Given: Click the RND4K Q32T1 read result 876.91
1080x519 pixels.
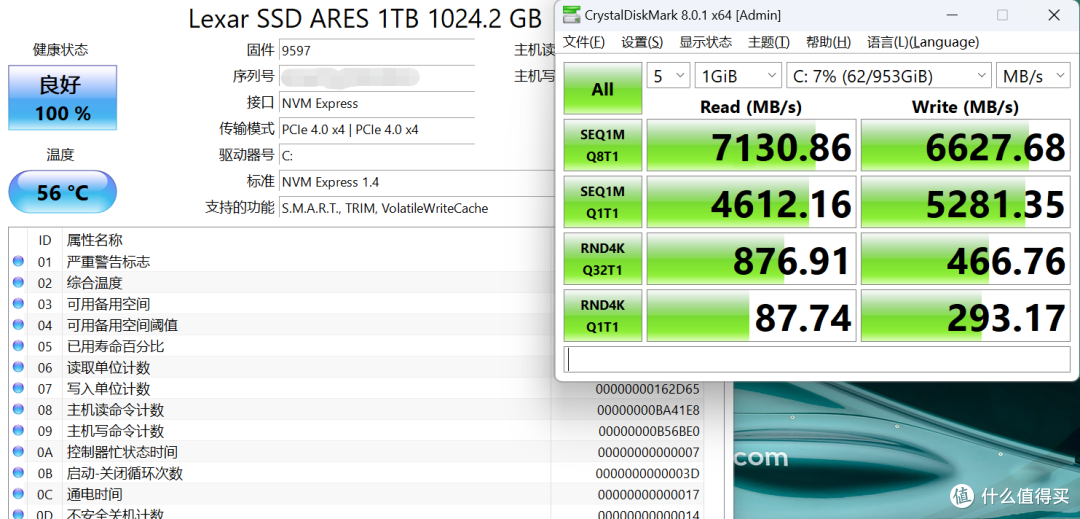Looking at the screenshot, I should (751, 258).
